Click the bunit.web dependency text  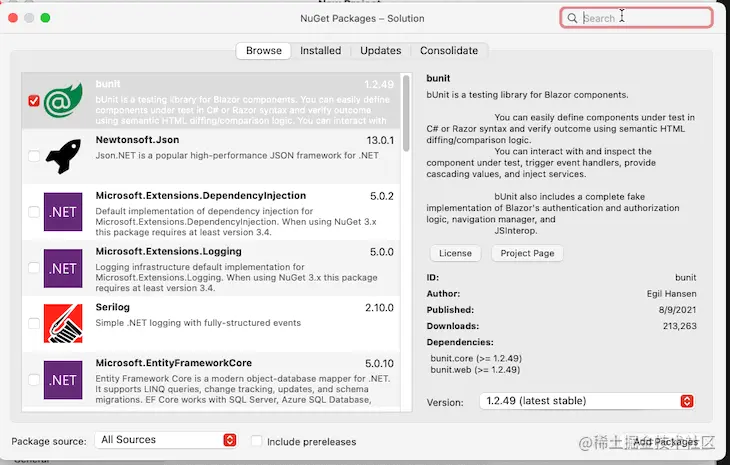[475, 370]
